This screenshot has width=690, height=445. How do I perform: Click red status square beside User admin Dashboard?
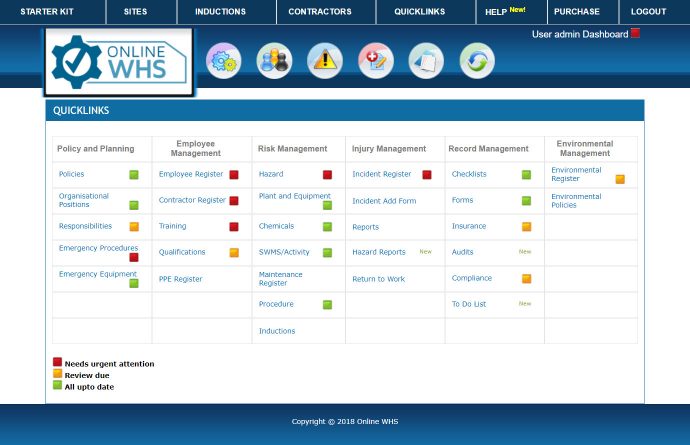[635, 33]
